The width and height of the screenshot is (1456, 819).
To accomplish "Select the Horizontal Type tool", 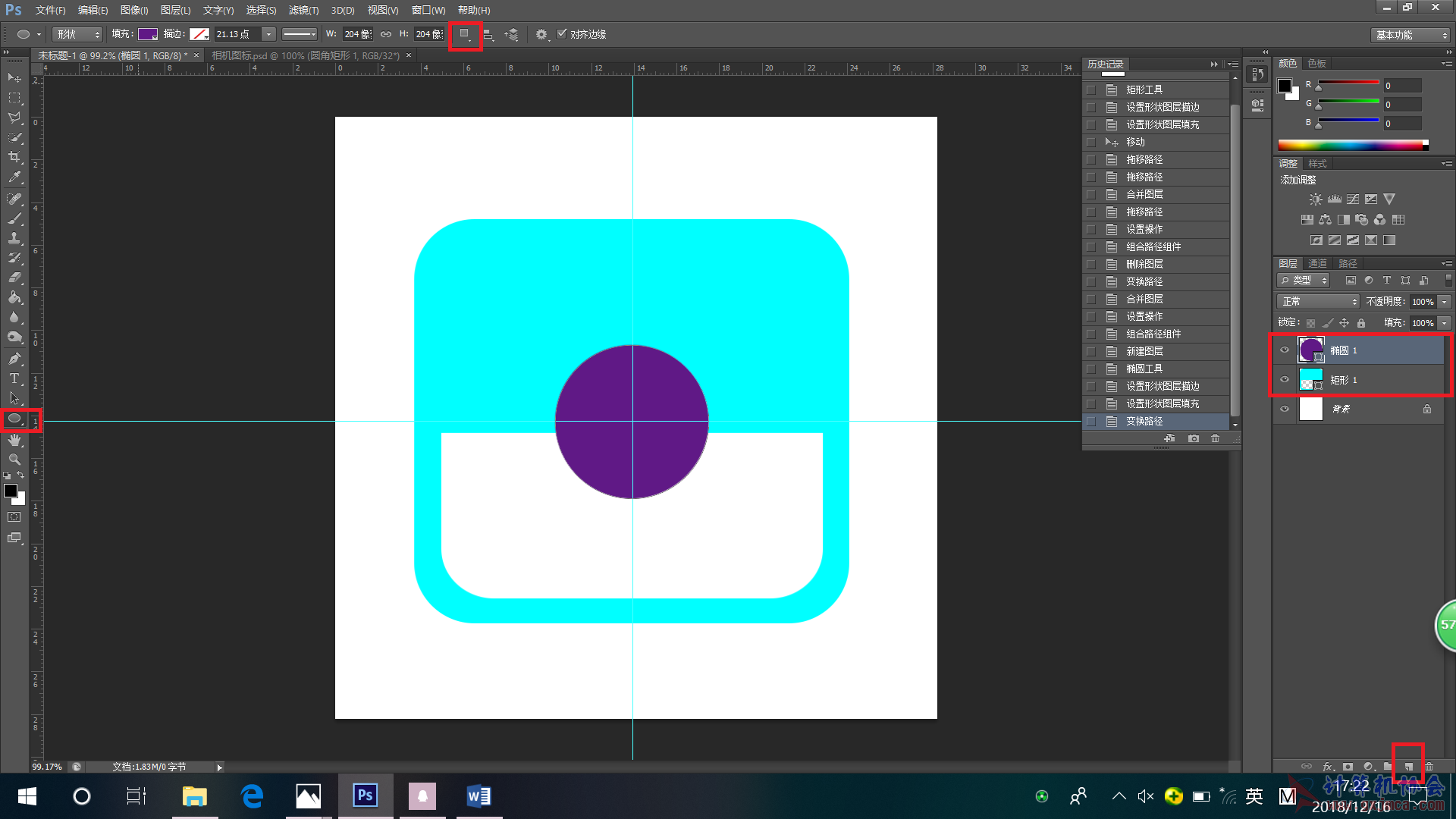I will (14, 378).
